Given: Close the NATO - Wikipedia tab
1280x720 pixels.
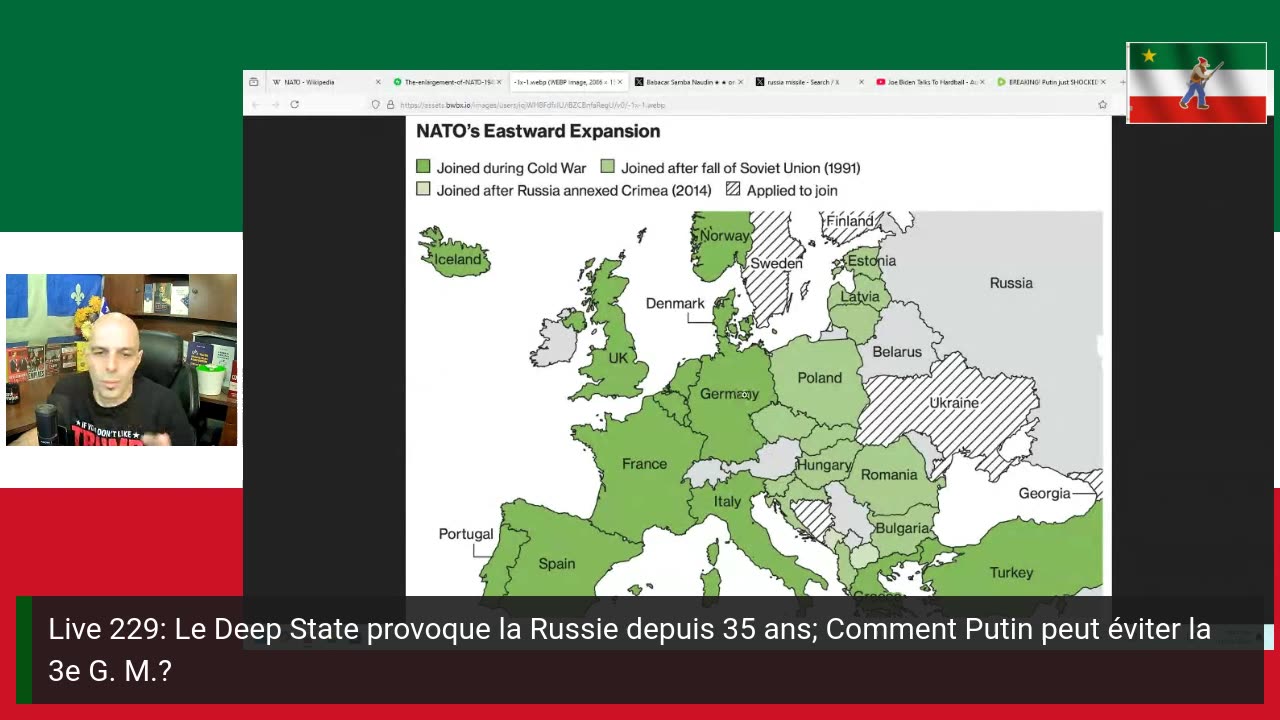Looking at the screenshot, I should 378,82.
